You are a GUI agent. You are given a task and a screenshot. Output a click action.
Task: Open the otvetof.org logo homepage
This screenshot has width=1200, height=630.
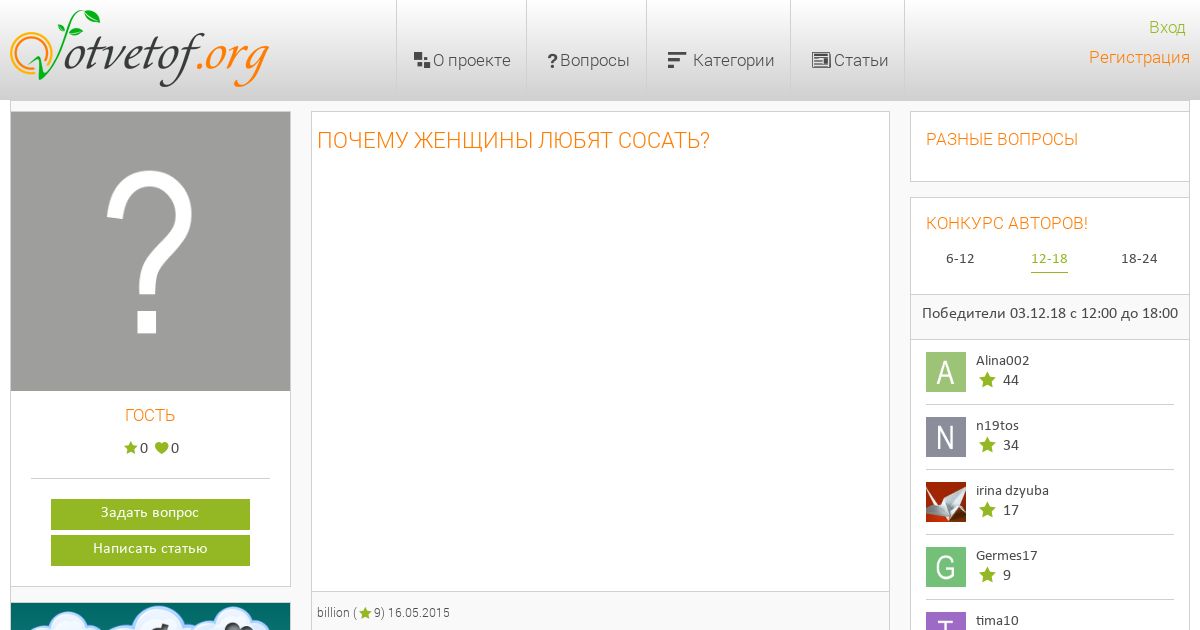click(140, 50)
